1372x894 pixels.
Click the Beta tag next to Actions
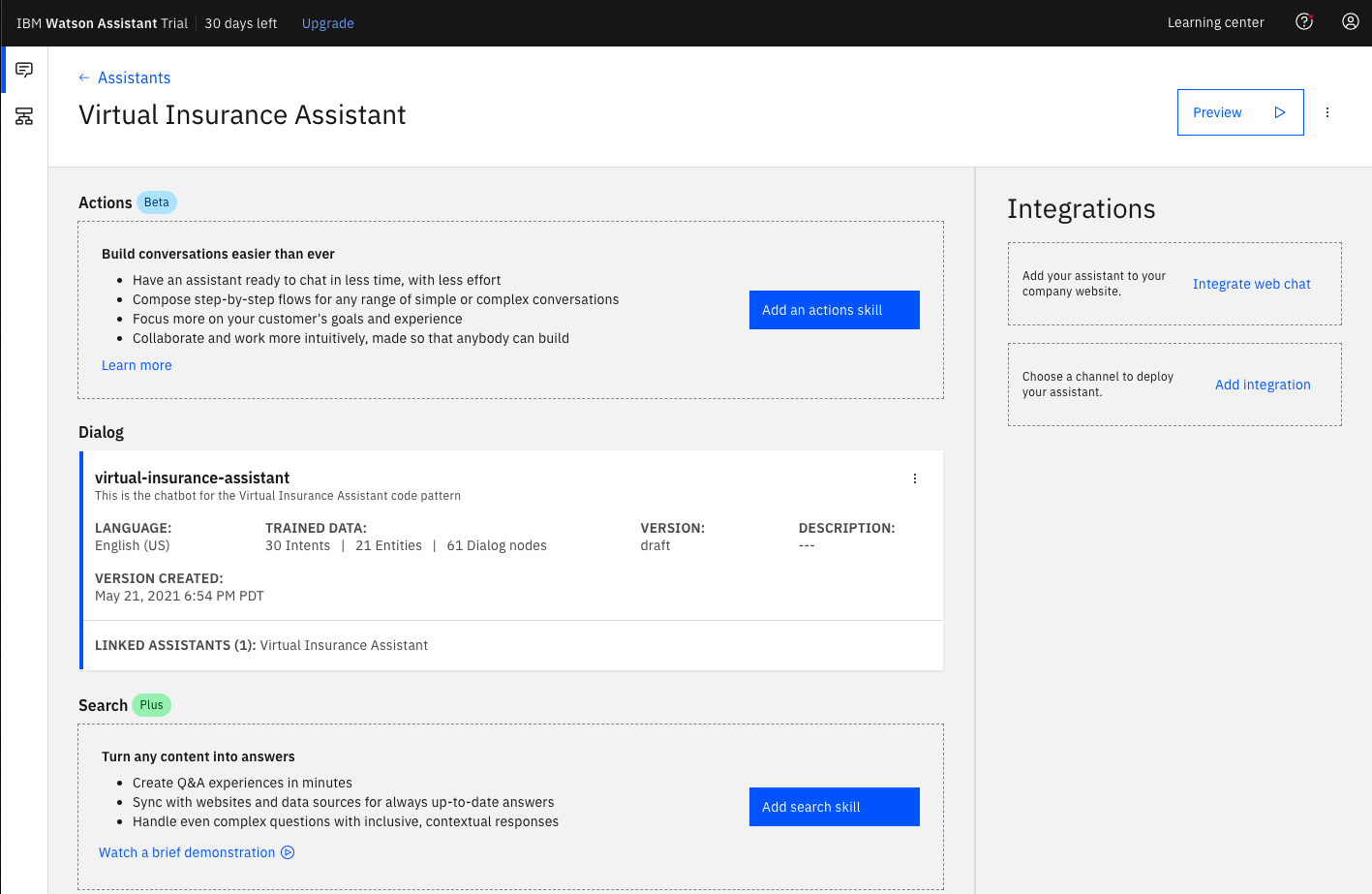coord(157,202)
